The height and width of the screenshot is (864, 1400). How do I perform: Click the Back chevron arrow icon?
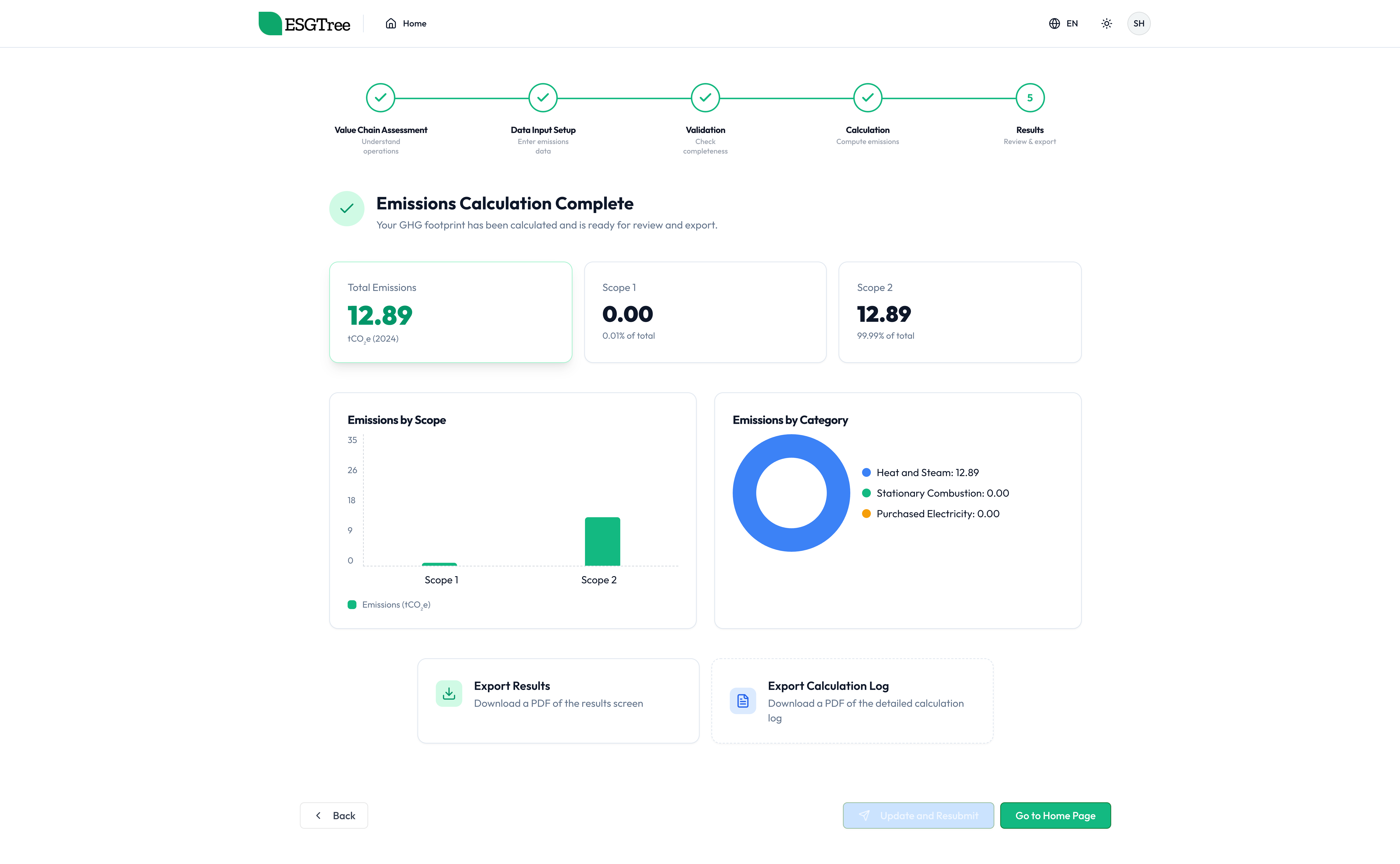coord(318,816)
